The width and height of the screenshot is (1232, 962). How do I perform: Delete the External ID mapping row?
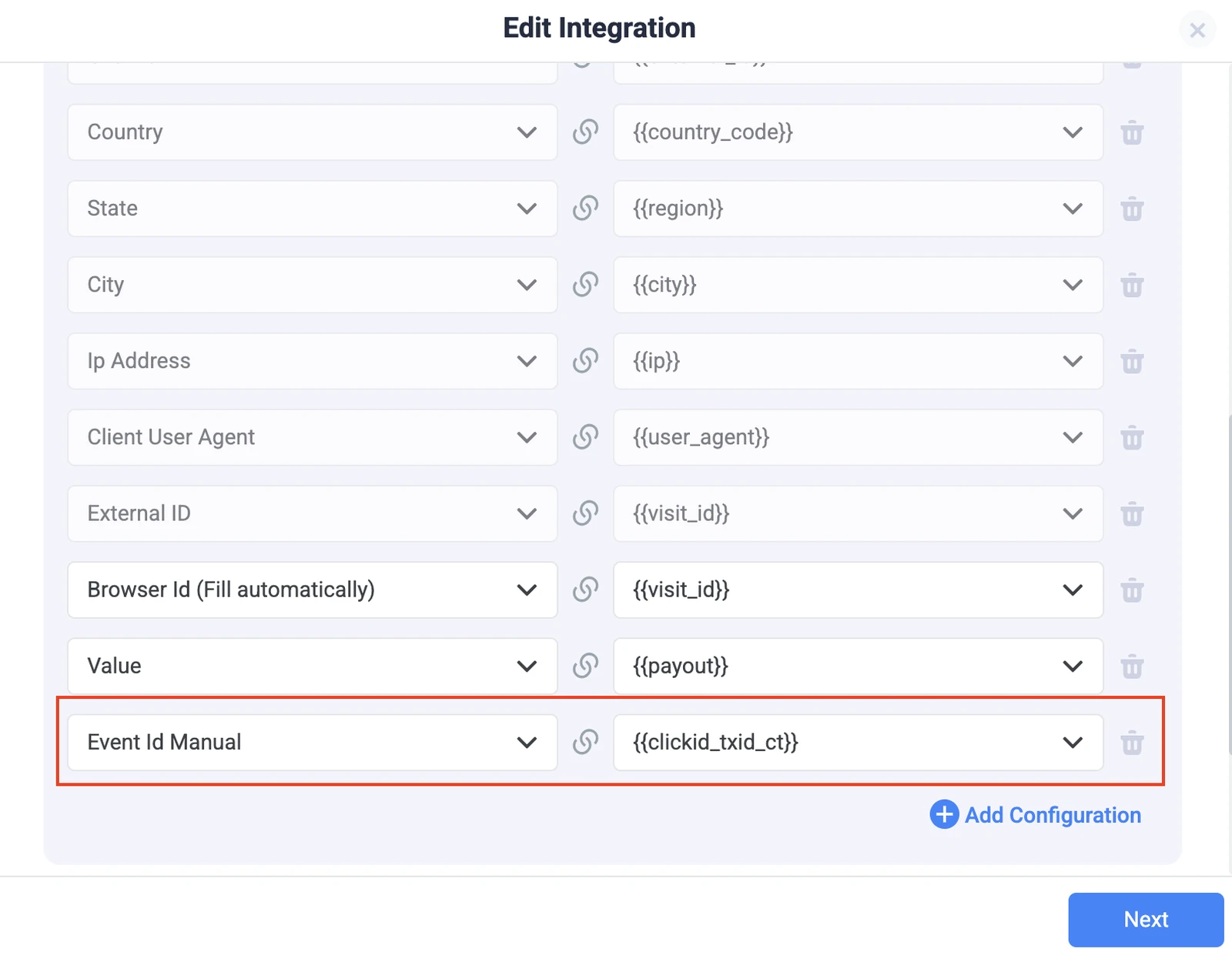(x=1132, y=513)
